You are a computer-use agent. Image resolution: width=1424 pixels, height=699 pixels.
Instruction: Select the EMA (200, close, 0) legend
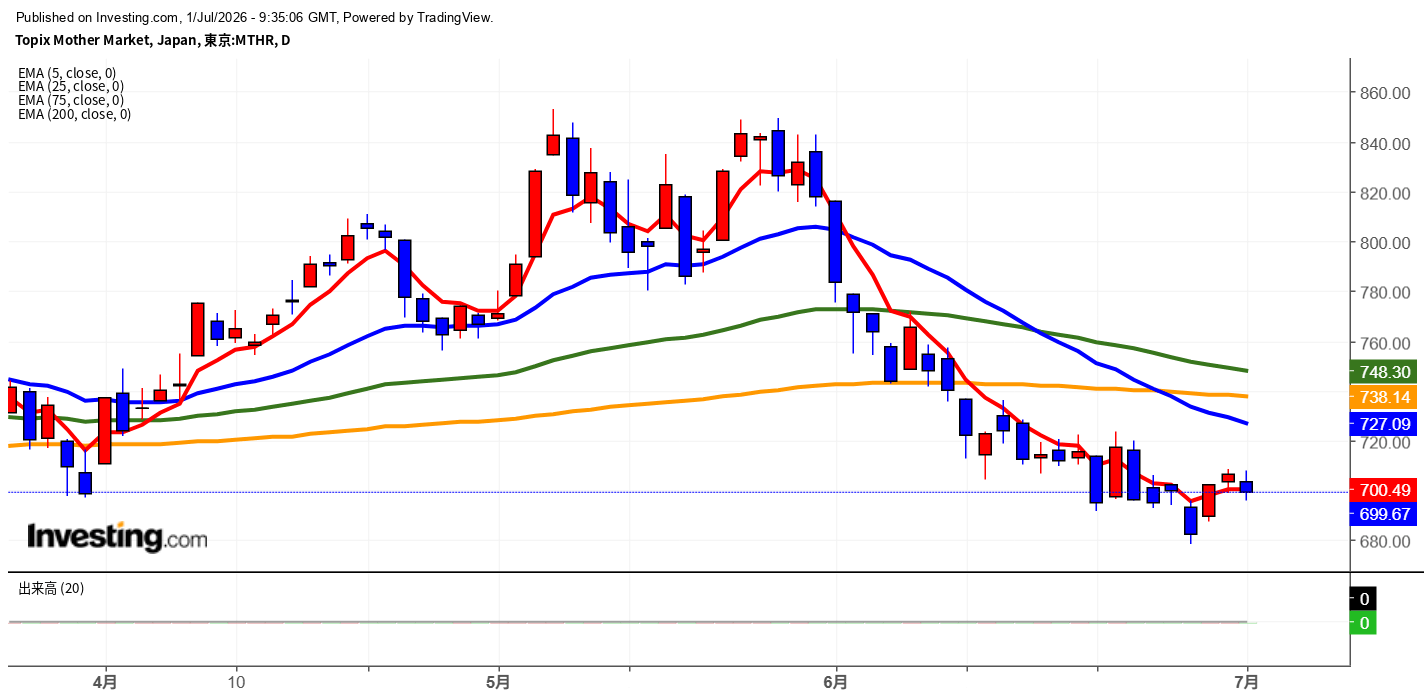point(74,114)
